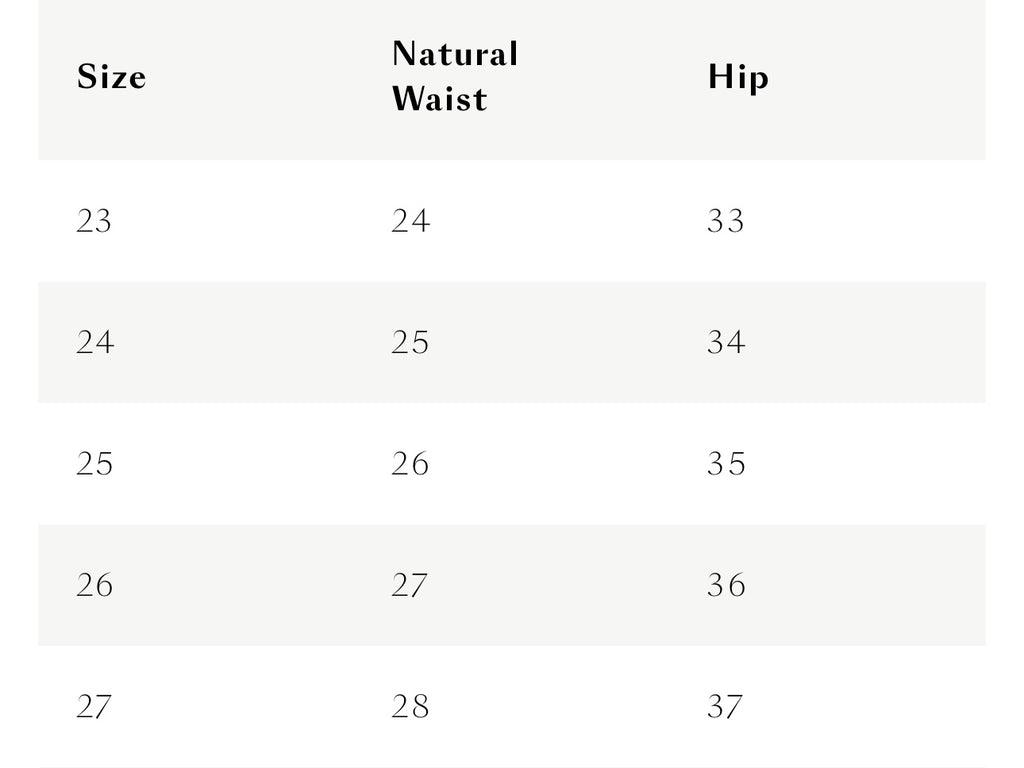Select size 27 in the Size column
The width and height of the screenshot is (1024, 768).
point(94,707)
